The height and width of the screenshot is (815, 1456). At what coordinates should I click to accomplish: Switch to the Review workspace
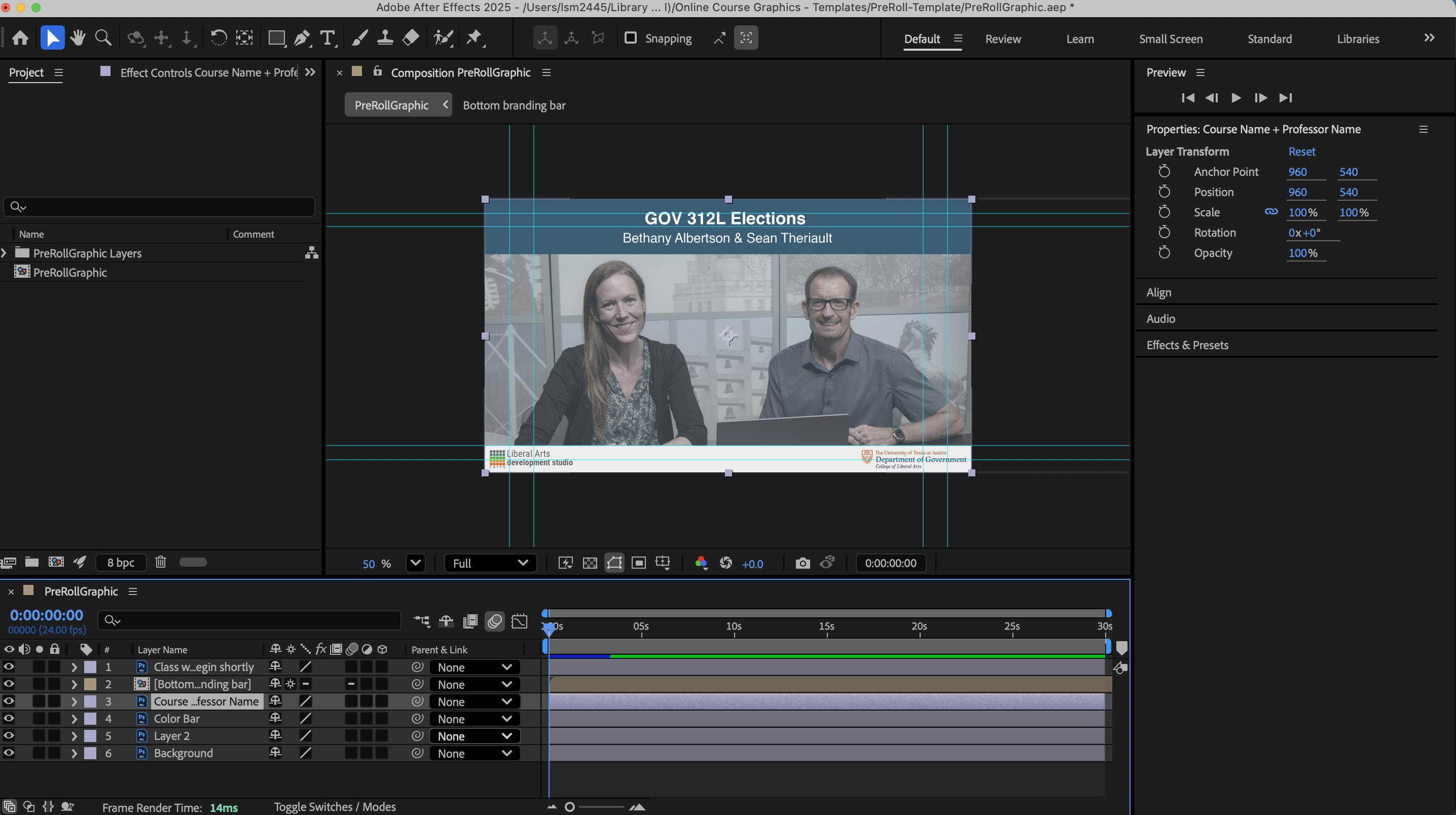1003,39
